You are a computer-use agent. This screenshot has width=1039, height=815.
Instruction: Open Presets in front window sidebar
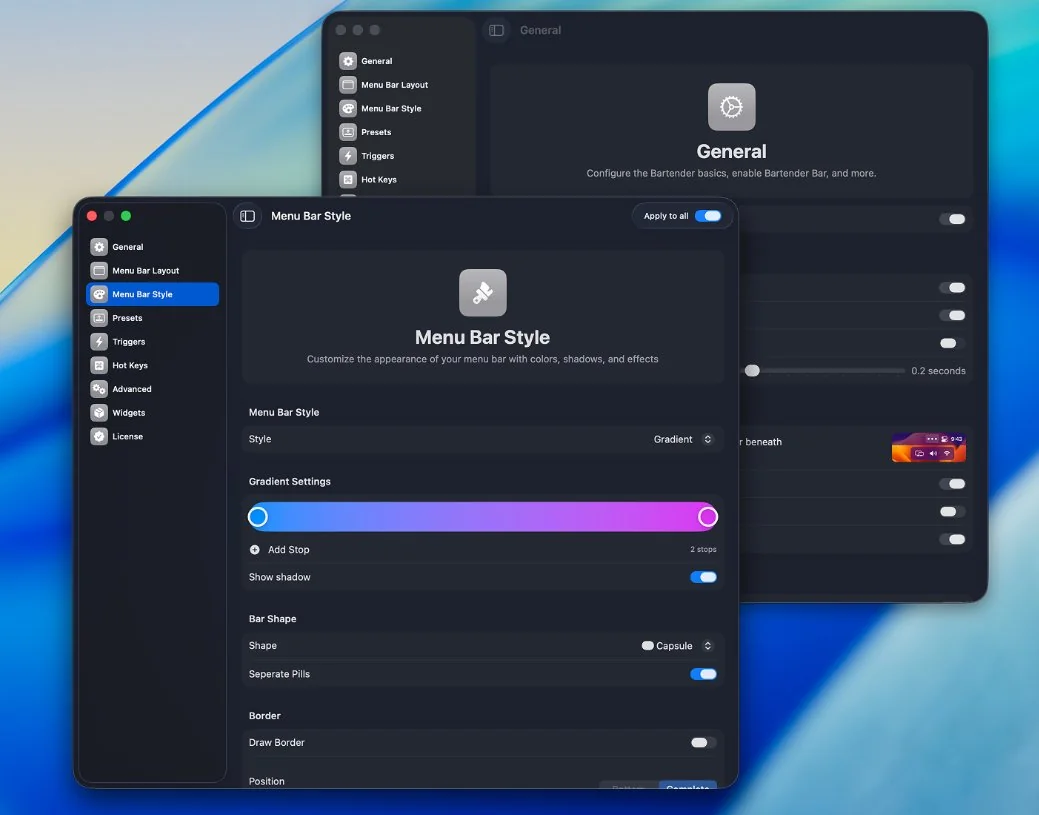[152, 318]
